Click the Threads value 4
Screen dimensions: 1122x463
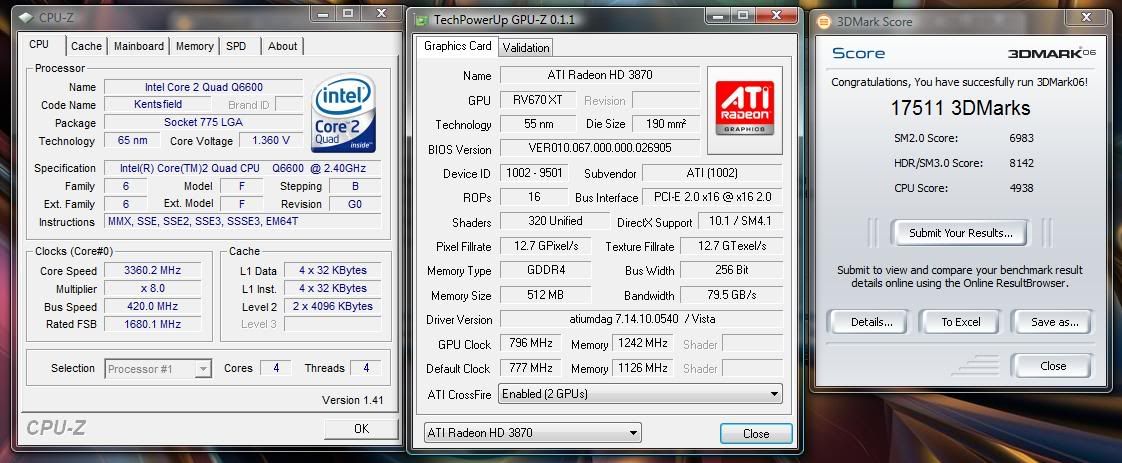point(366,368)
